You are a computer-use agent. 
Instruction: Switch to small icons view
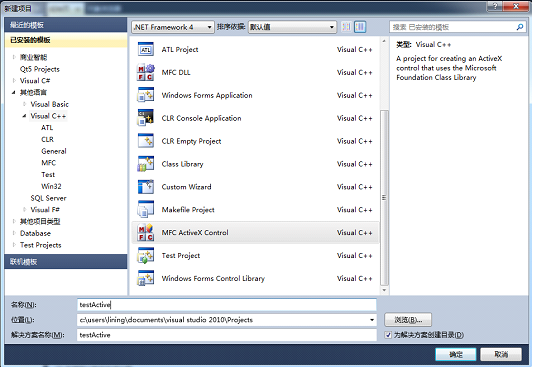346,27
